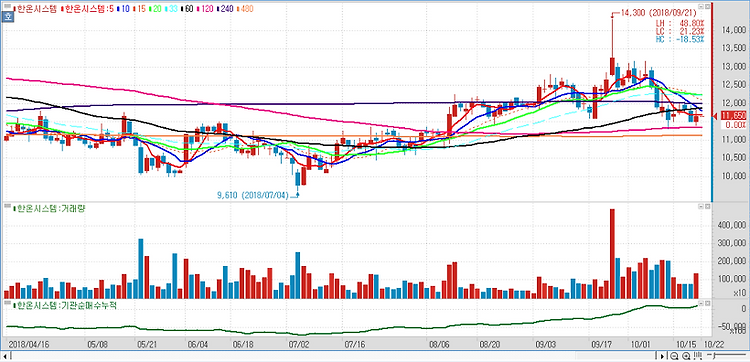Select the 33-day moving average legend
The image size is (750, 362).
171,9
